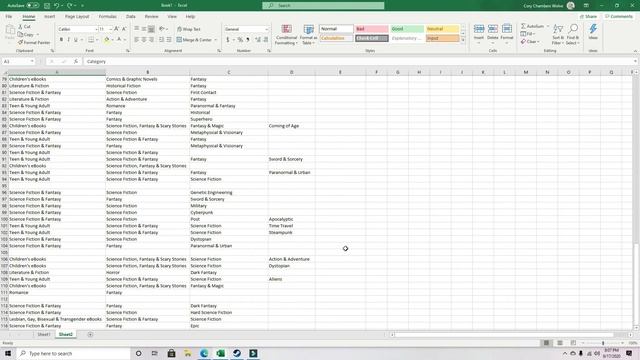Image resolution: width=640 pixels, height=360 pixels.
Task: Click Percent Style icon
Action: point(240,40)
